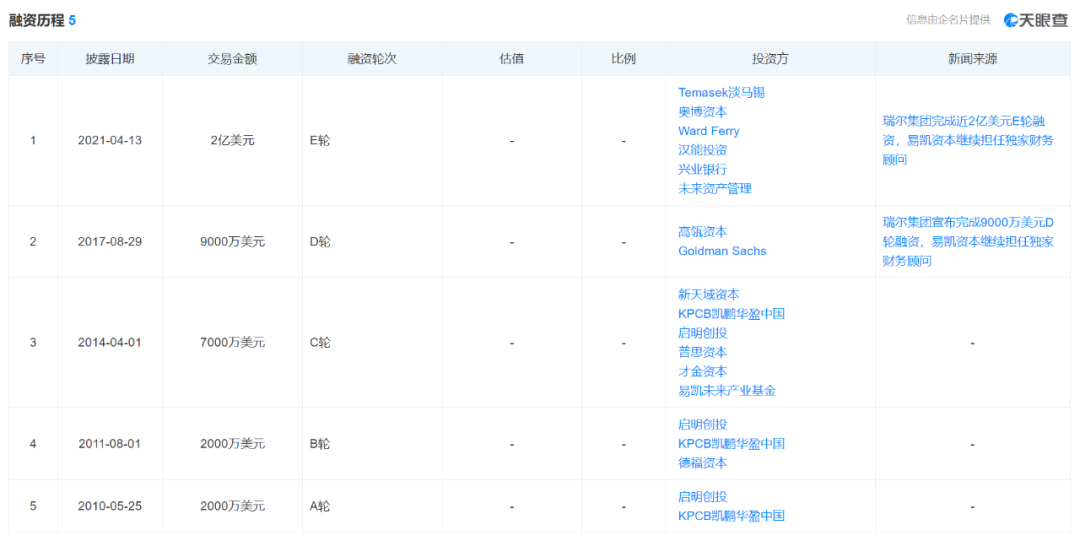This screenshot has height=541, width=1080.
Task: Open KPCB凯鹏华盈中国 link in B轮 row
Action: [x=731, y=444]
